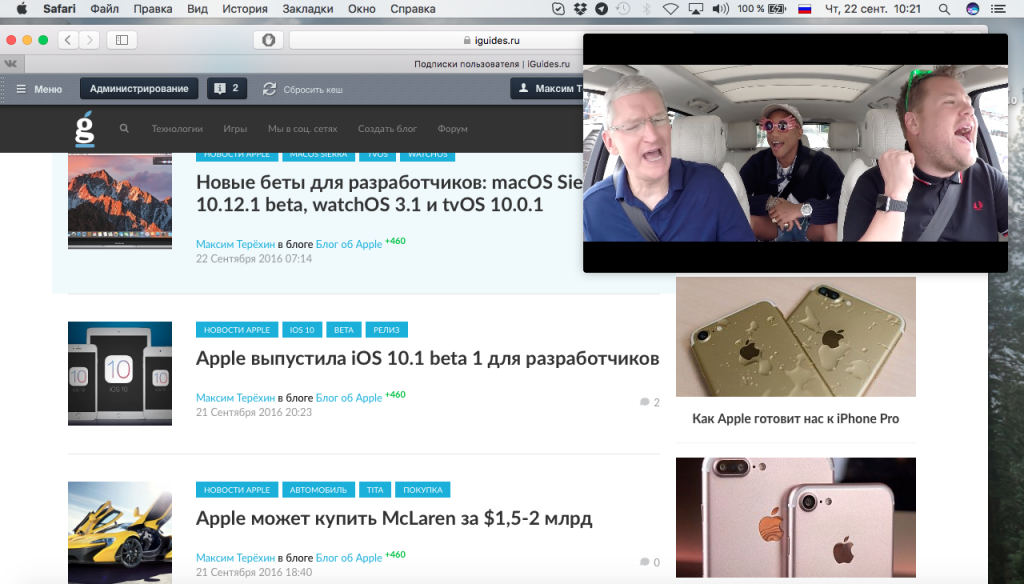The width and height of the screenshot is (1024, 584).
Task: Click the gold wet iPhones image
Action: point(795,336)
